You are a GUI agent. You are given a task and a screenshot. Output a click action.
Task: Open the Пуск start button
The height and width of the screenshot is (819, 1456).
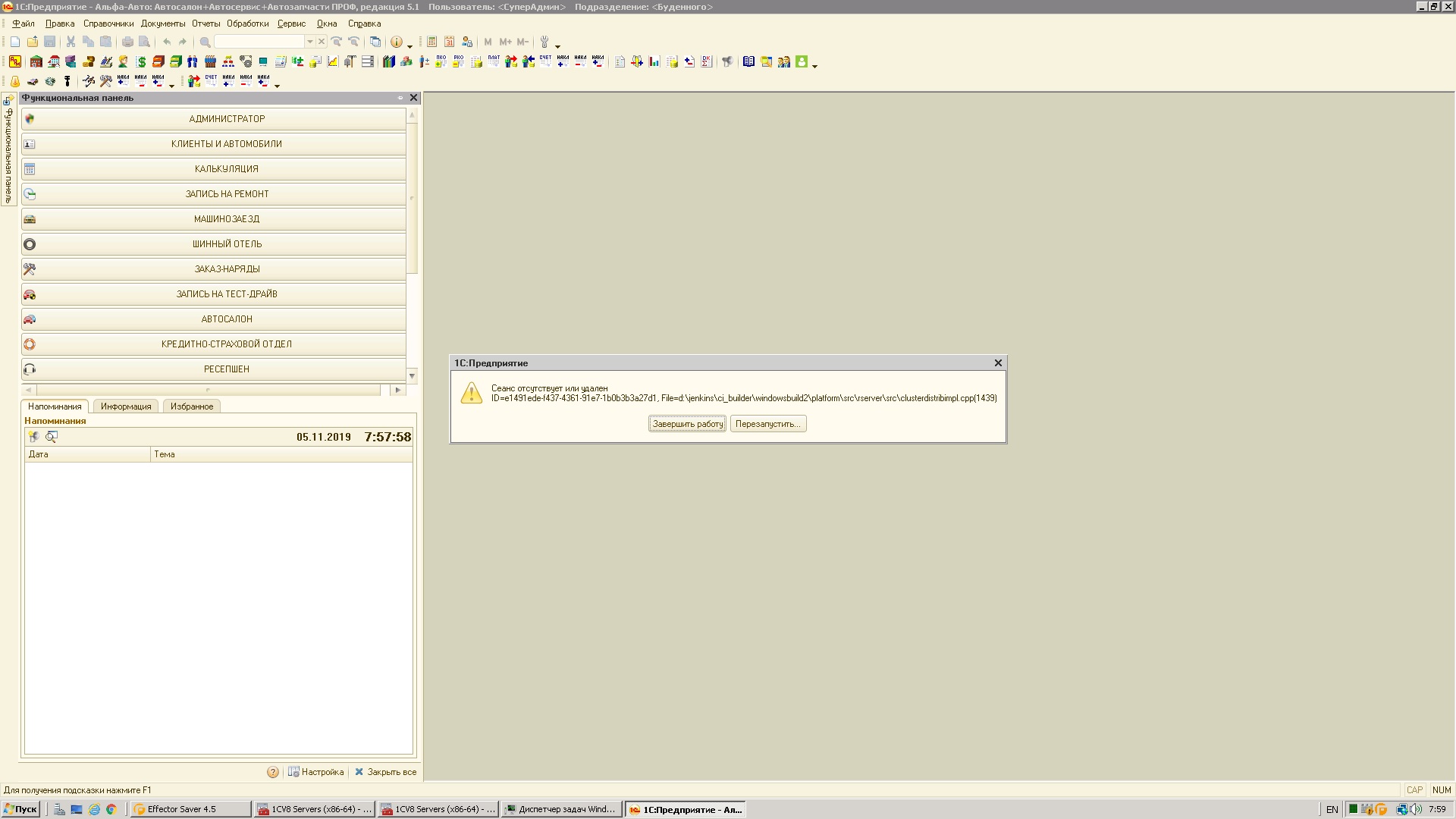tap(20, 809)
